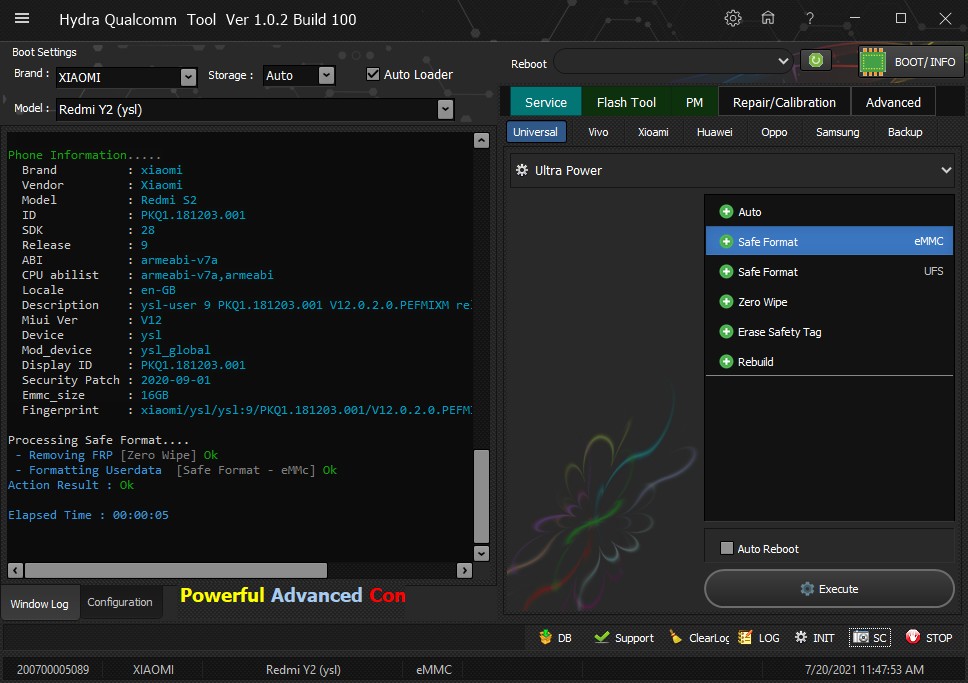Click the INIT button label

point(824,638)
